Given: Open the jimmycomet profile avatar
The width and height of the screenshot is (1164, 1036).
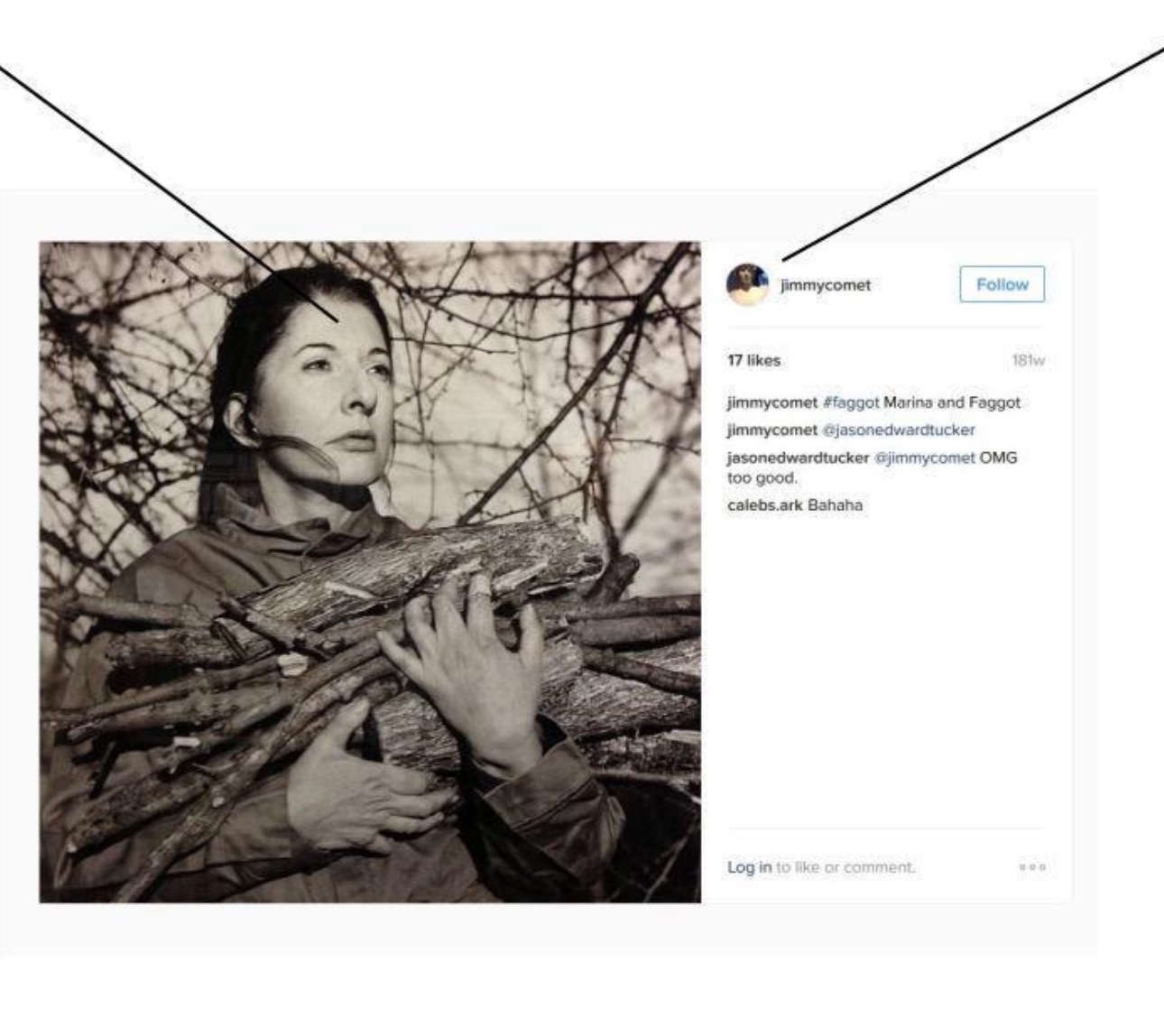Looking at the screenshot, I should [x=747, y=285].
